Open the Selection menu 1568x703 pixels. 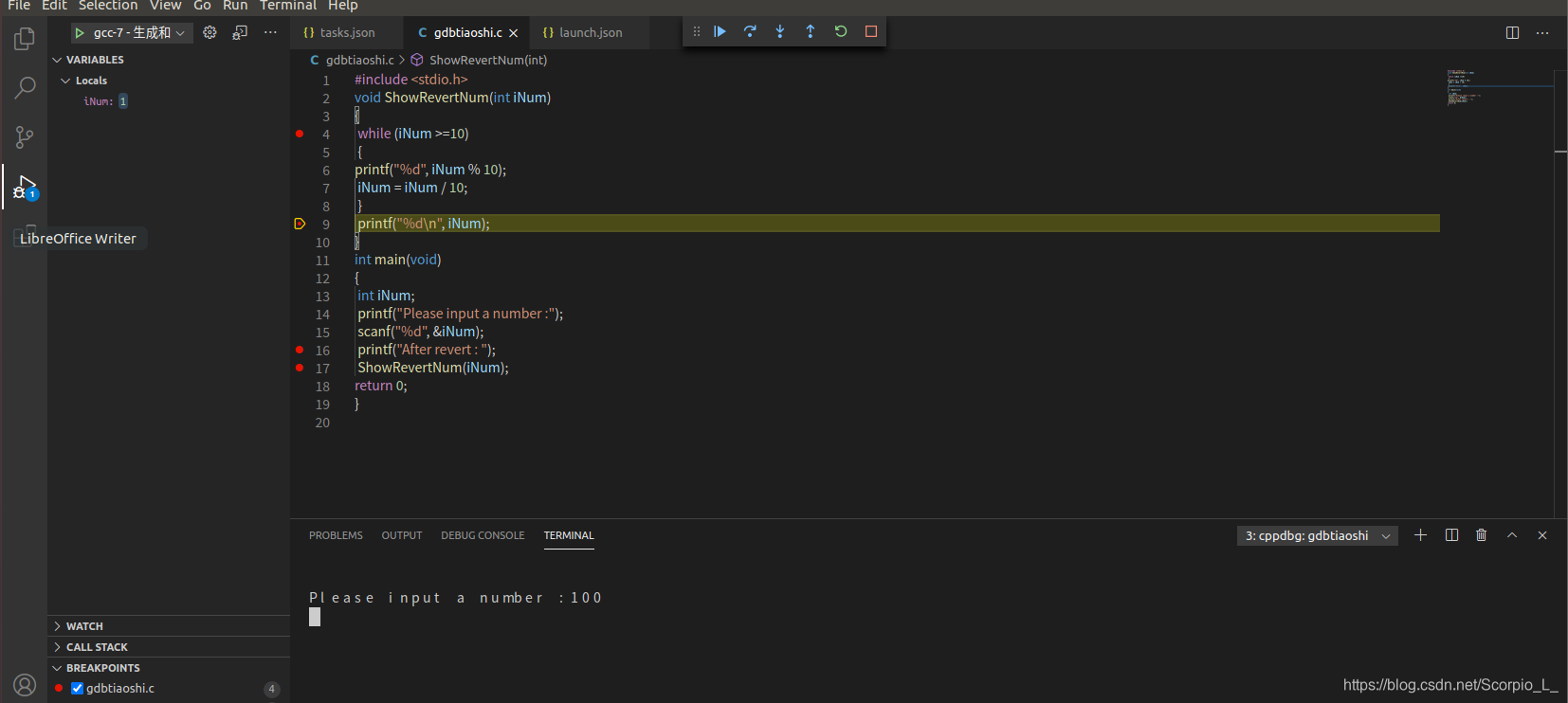pyautogui.click(x=108, y=6)
